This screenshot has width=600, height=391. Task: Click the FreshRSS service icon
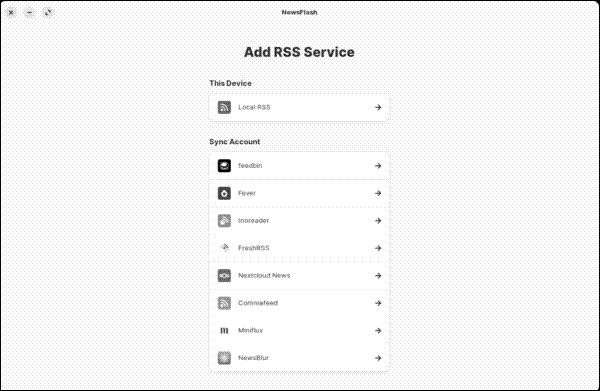(x=224, y=248)
